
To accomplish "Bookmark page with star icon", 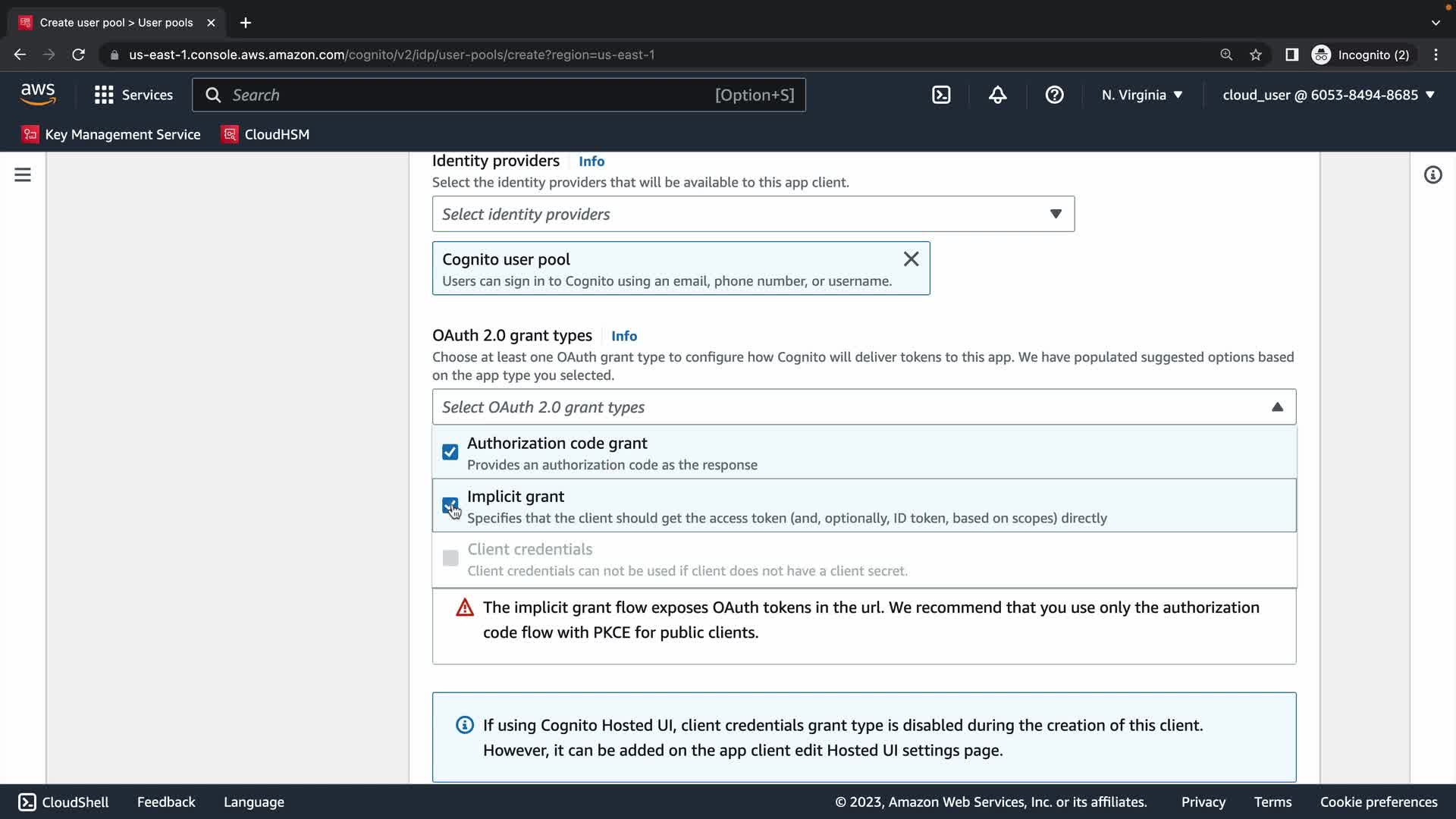I will 1256,55.
